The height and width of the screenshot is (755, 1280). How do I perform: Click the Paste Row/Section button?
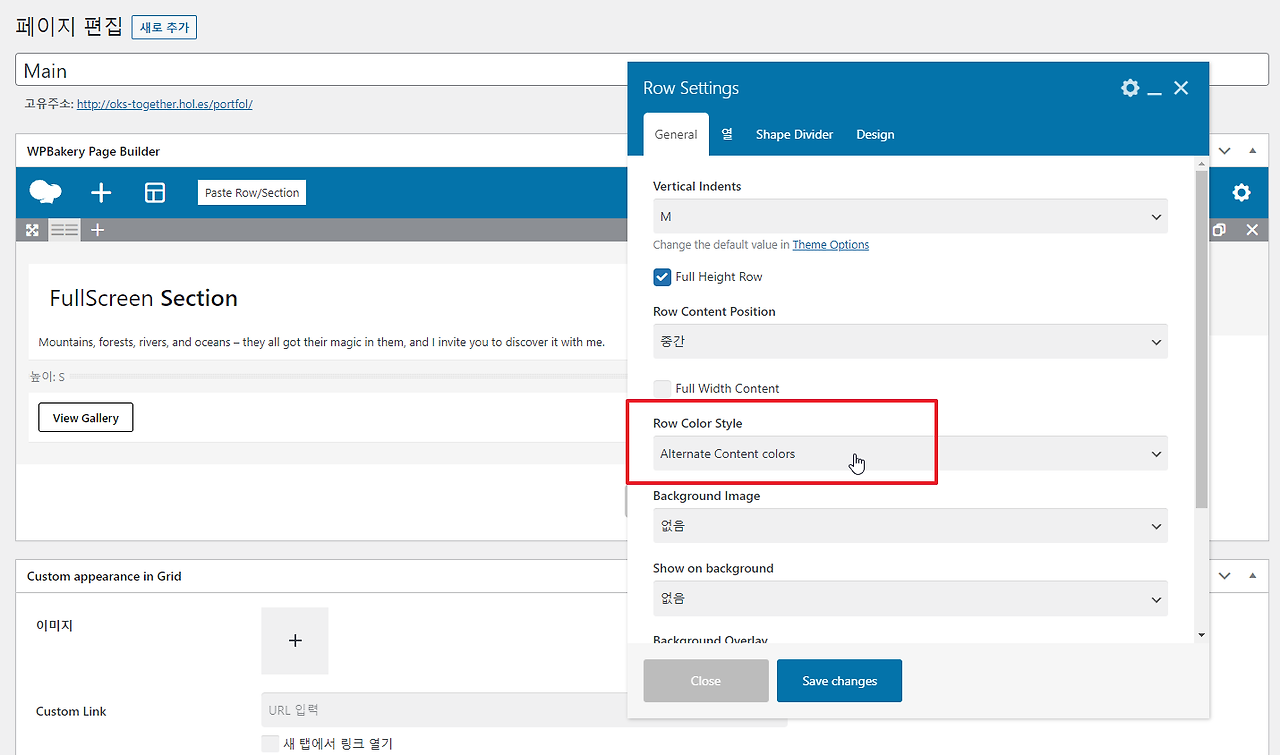point(252,193)
